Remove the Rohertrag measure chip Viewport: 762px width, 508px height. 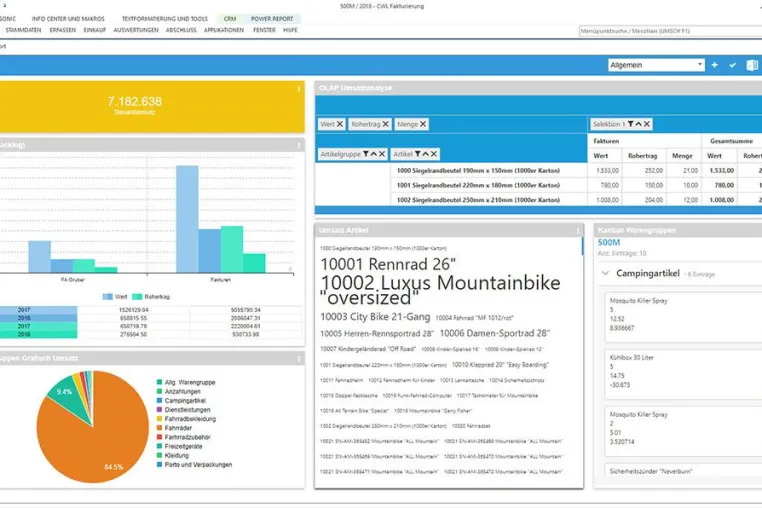pyautogui.click(x=385, y=124)
